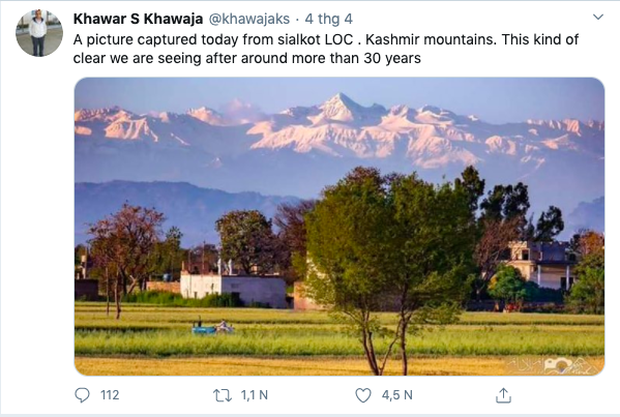Click the reply speech bubble icon
Viewport: 620px width, 417px height.
coord(82,395)
